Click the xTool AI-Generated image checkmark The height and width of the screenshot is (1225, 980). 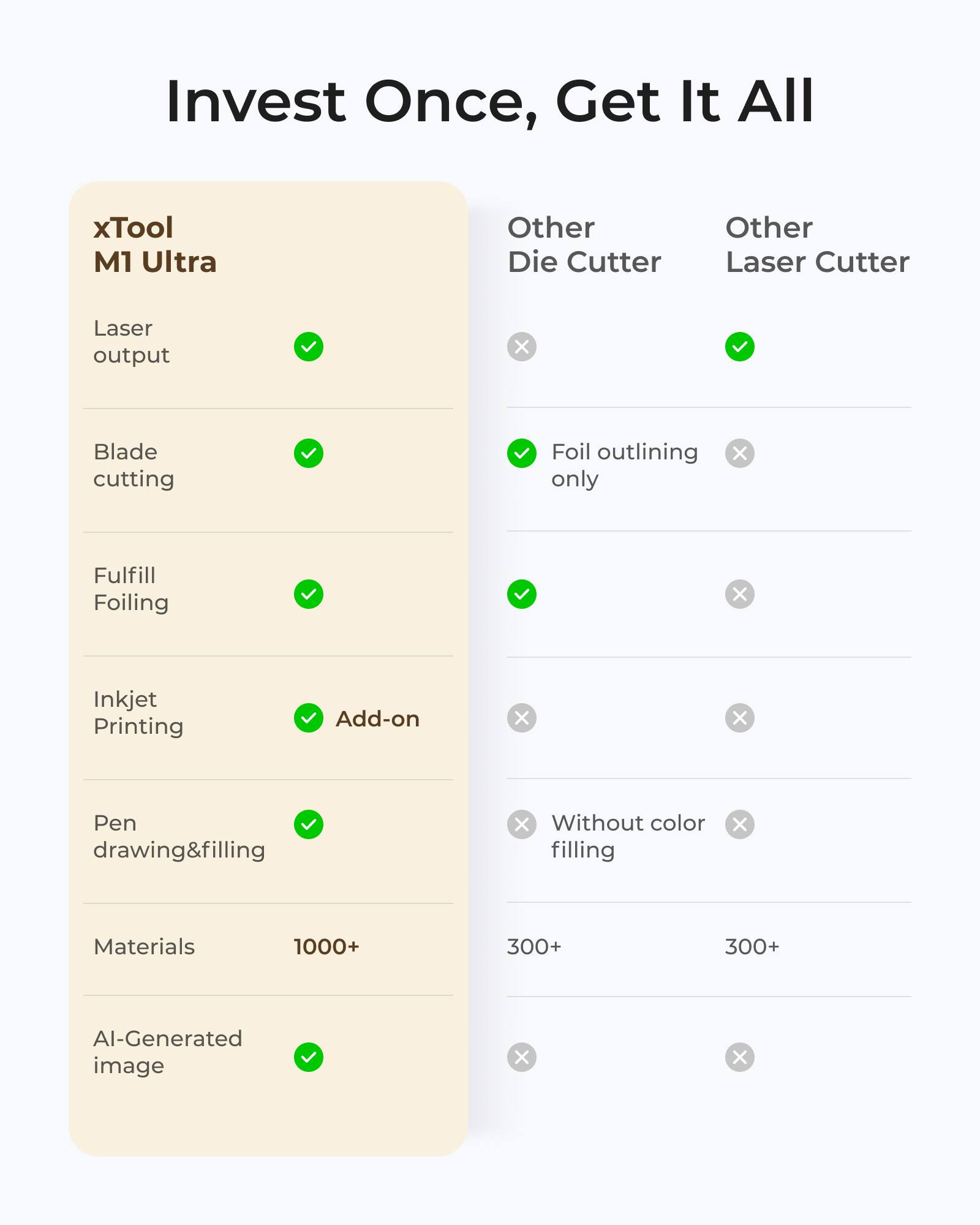[x=309, y=1057]
